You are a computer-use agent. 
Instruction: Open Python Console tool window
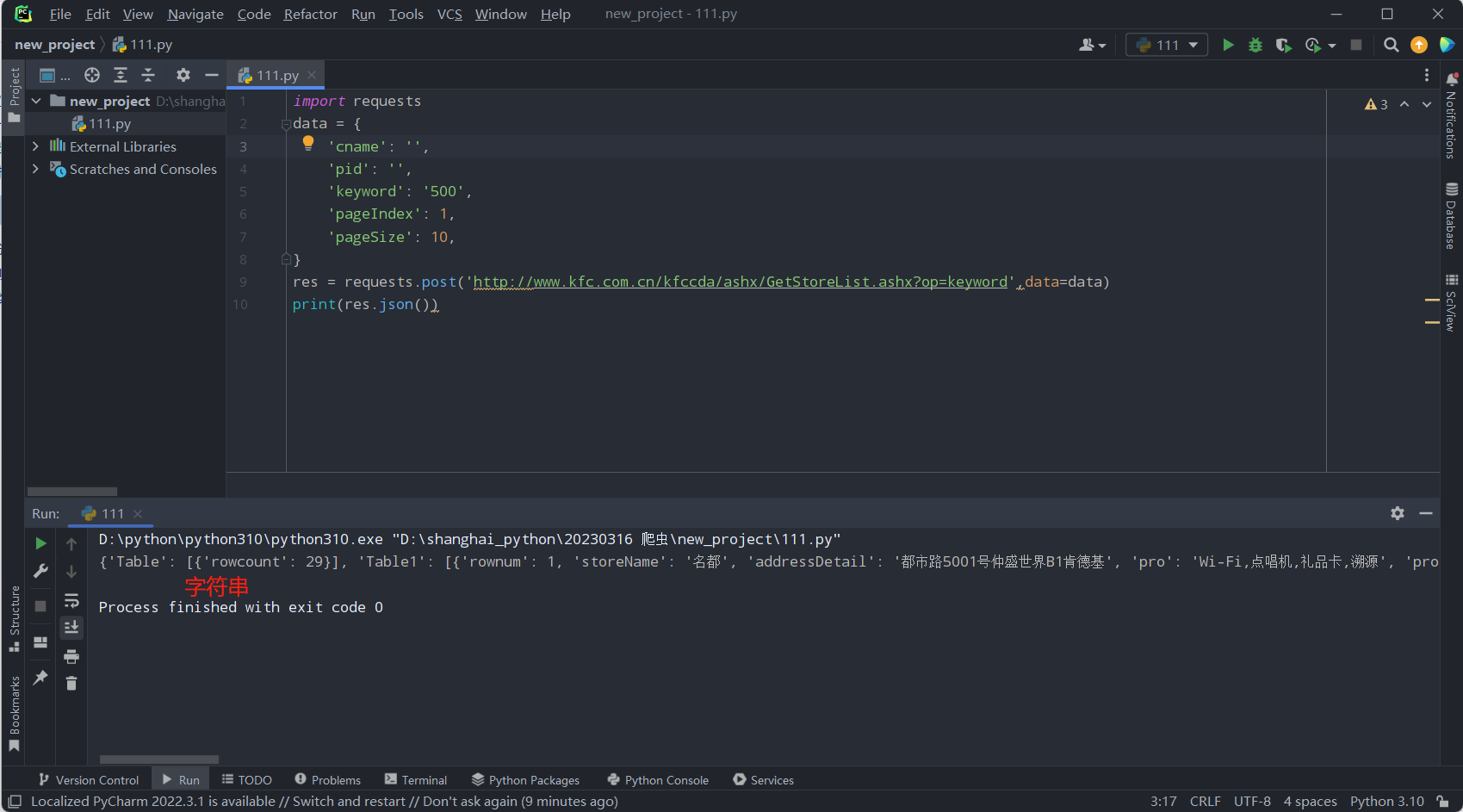click(658, 780)
